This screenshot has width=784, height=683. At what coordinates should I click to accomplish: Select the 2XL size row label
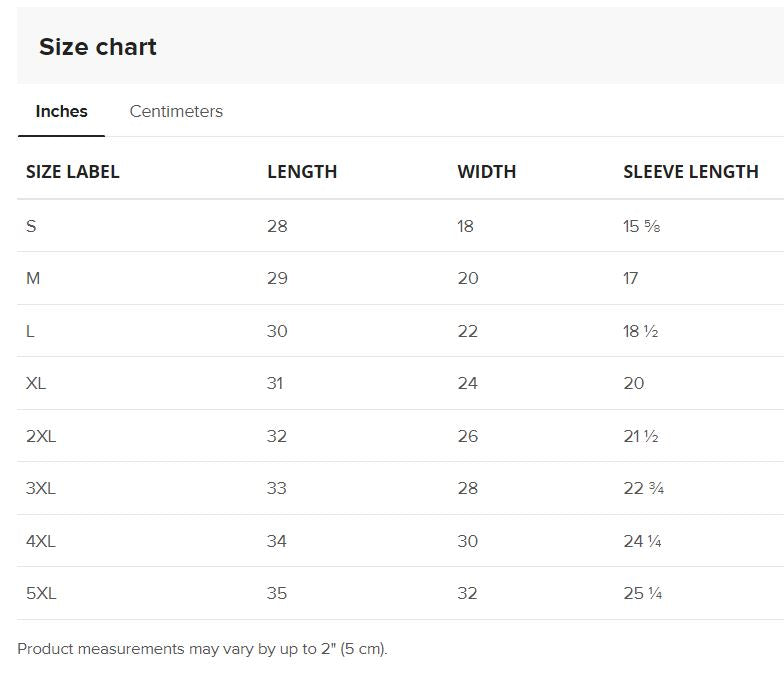41,436
